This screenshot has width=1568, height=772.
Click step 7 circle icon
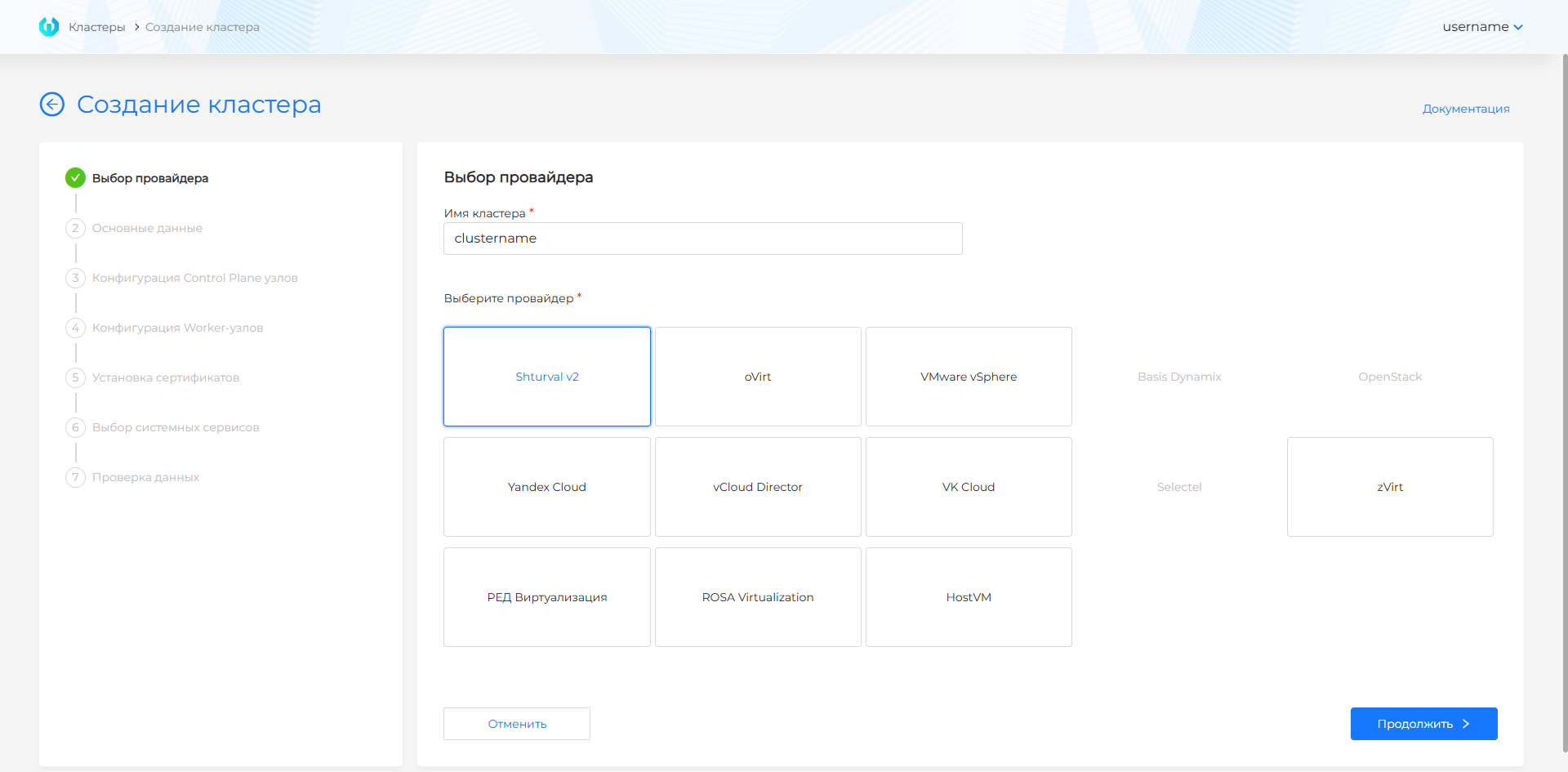75,477
